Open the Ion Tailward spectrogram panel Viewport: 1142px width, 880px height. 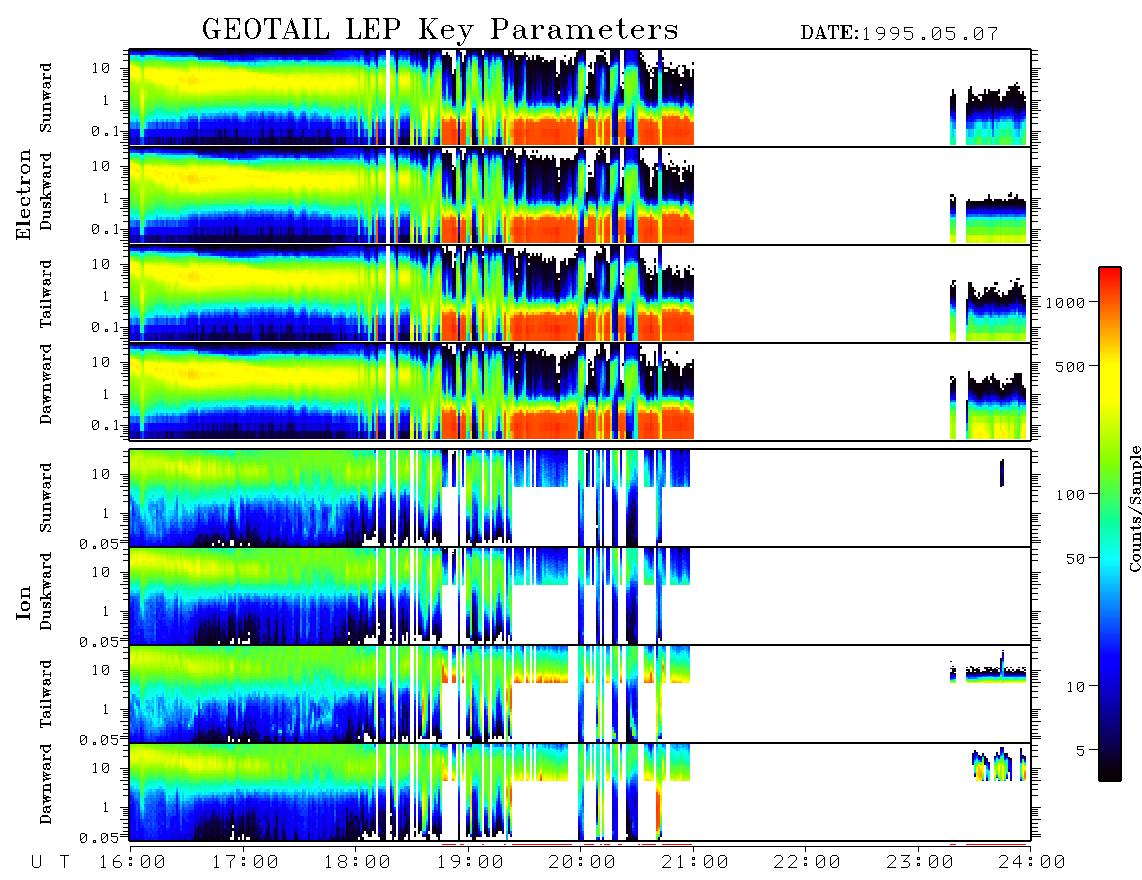[x=580, y=694]
